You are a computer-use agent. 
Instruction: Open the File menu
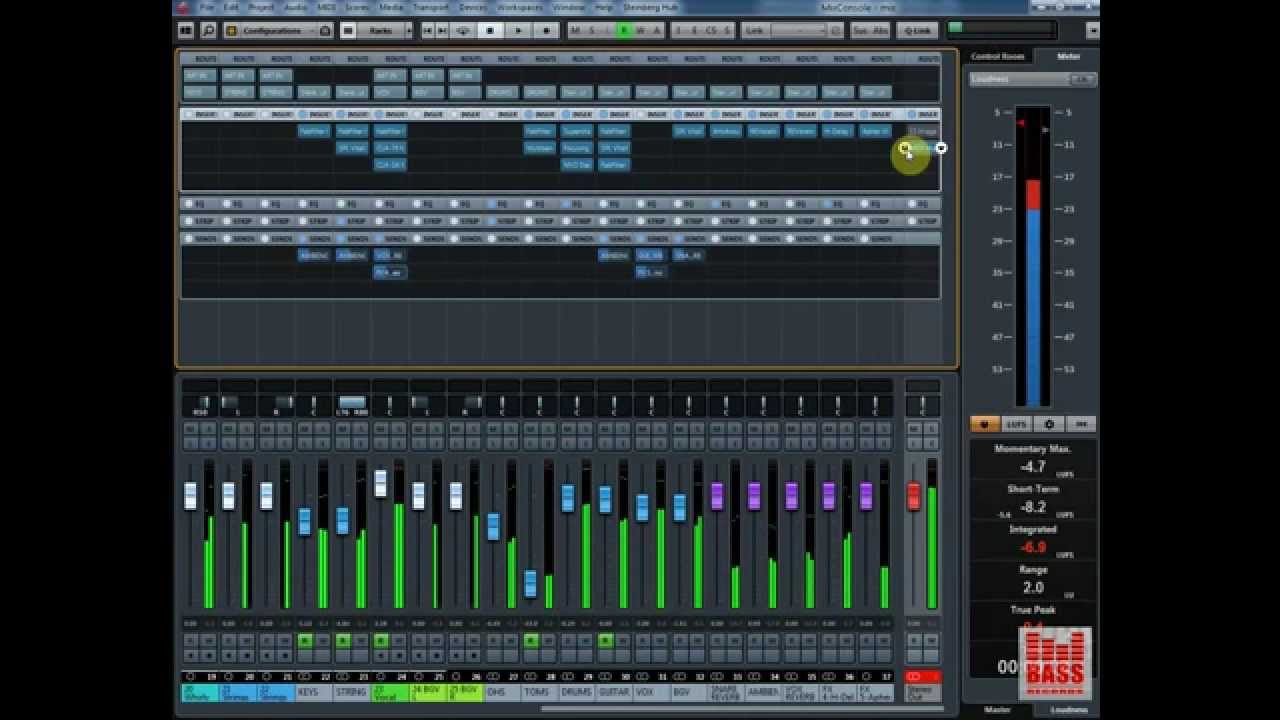(x=207, y=7)
